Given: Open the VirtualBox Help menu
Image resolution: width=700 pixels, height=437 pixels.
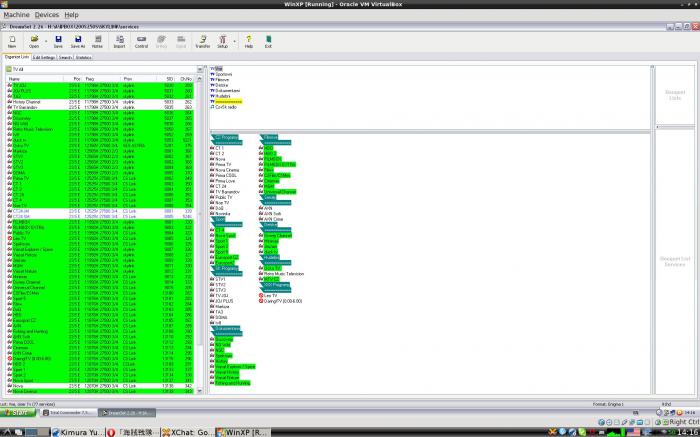Looking at the screenshot, I should click(71, 15).
